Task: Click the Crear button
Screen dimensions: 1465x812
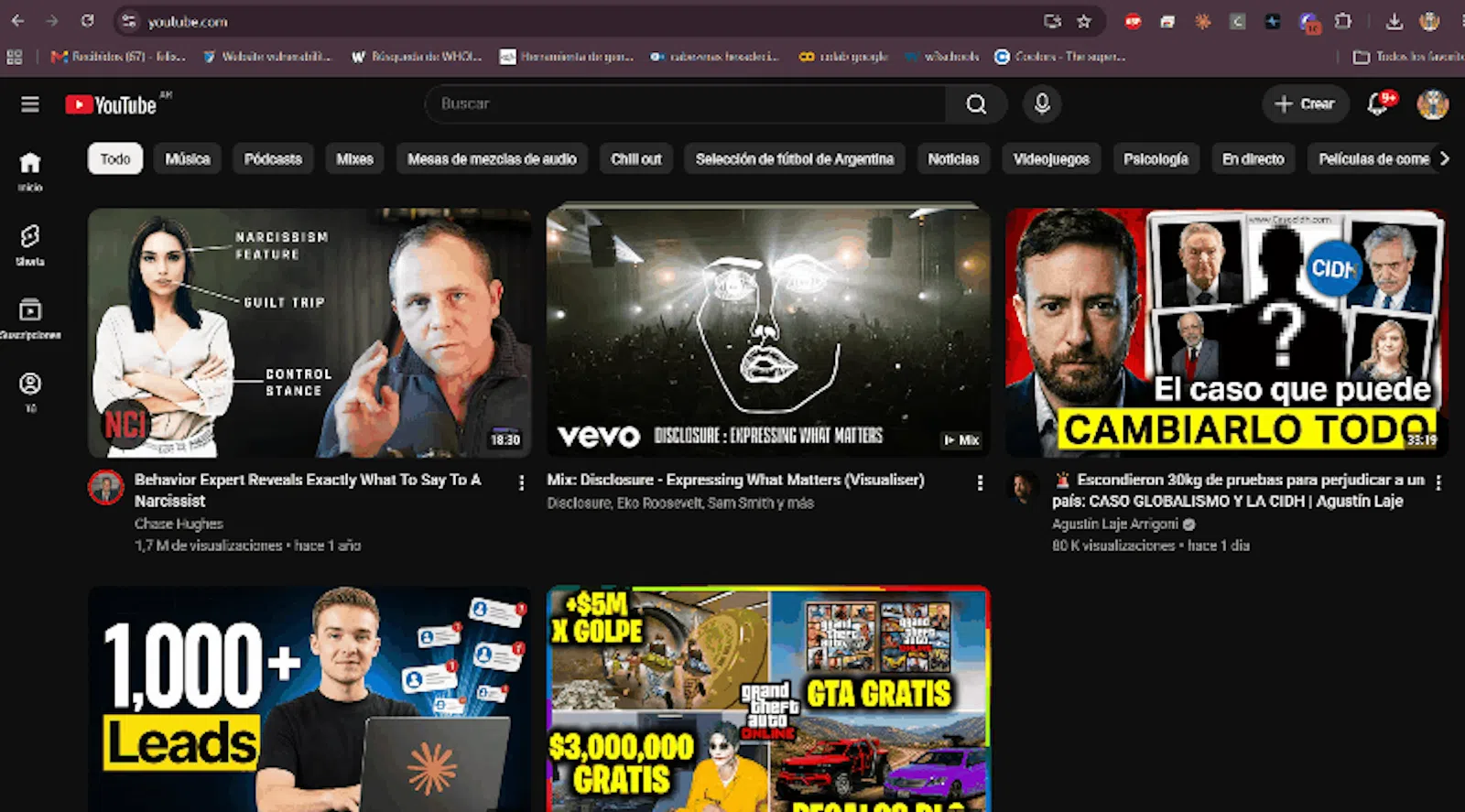Action: 1305,104
